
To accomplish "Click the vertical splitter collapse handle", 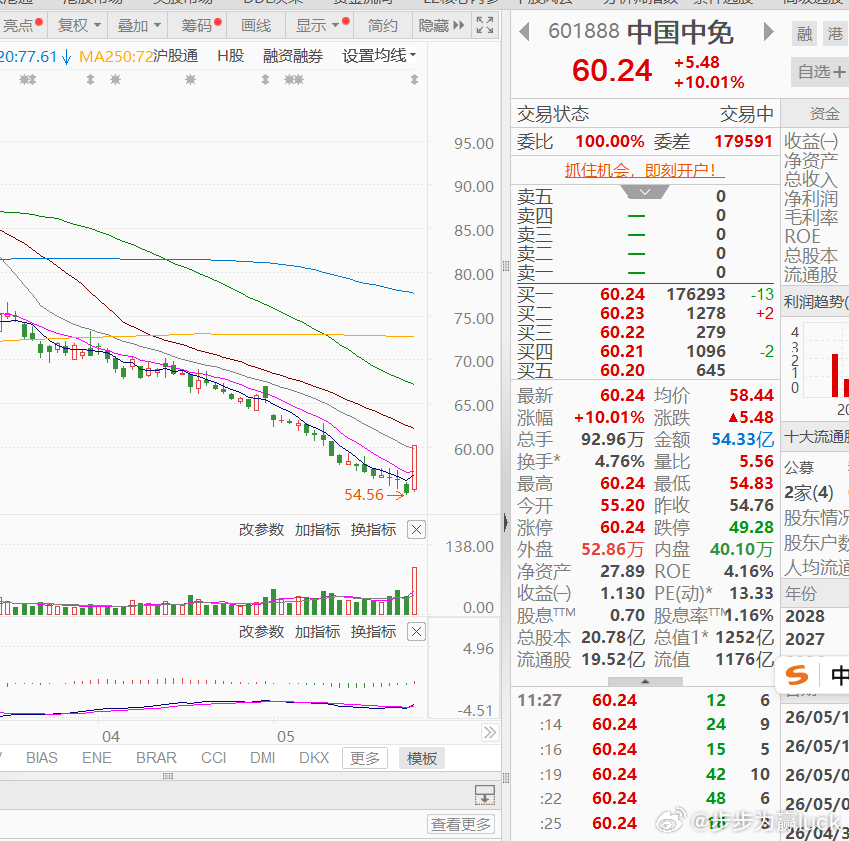I will pyautogui.click(x=506, y=523).
